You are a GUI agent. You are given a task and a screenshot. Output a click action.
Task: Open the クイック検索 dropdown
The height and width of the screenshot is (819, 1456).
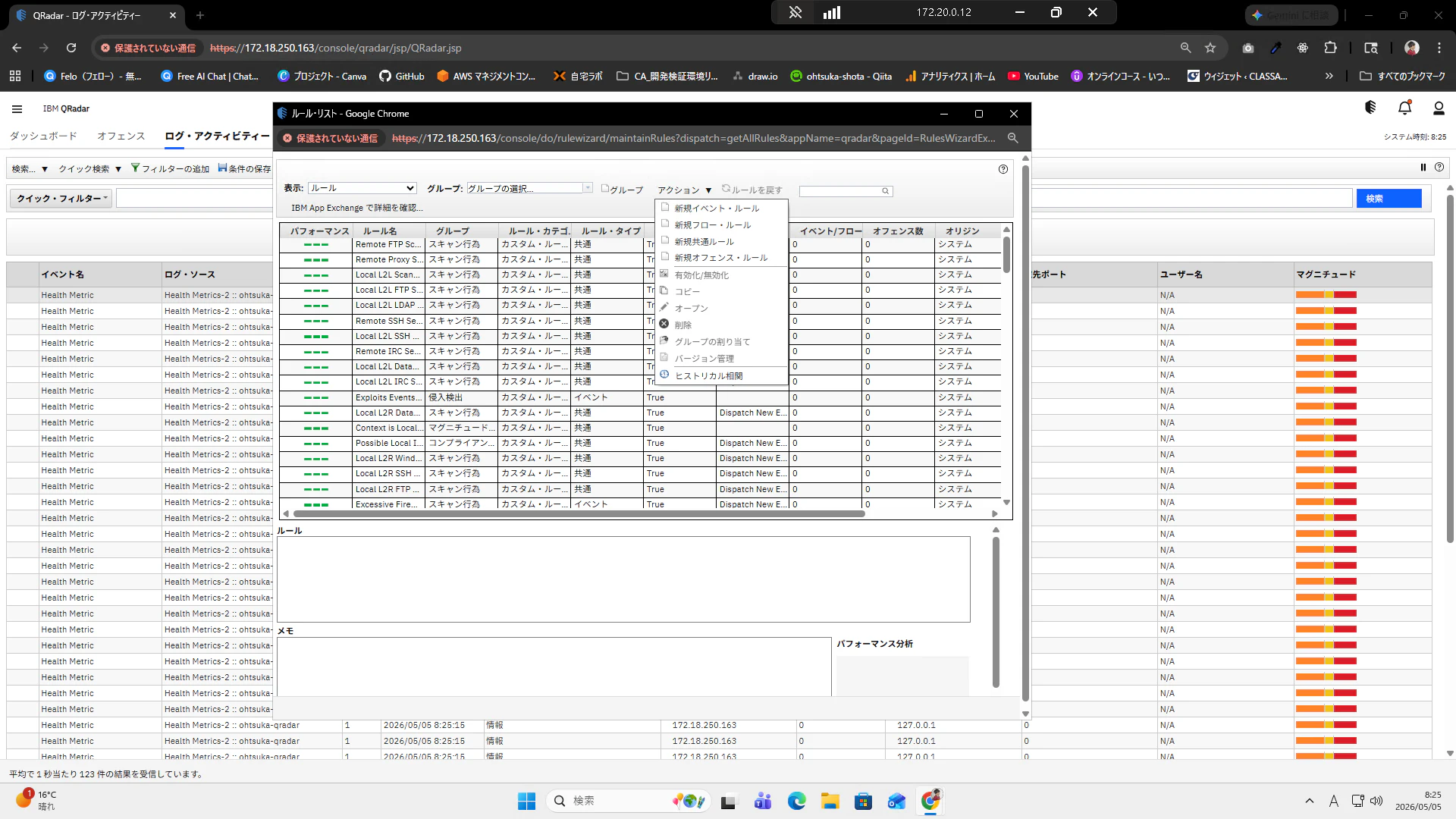tap(89, 168)
